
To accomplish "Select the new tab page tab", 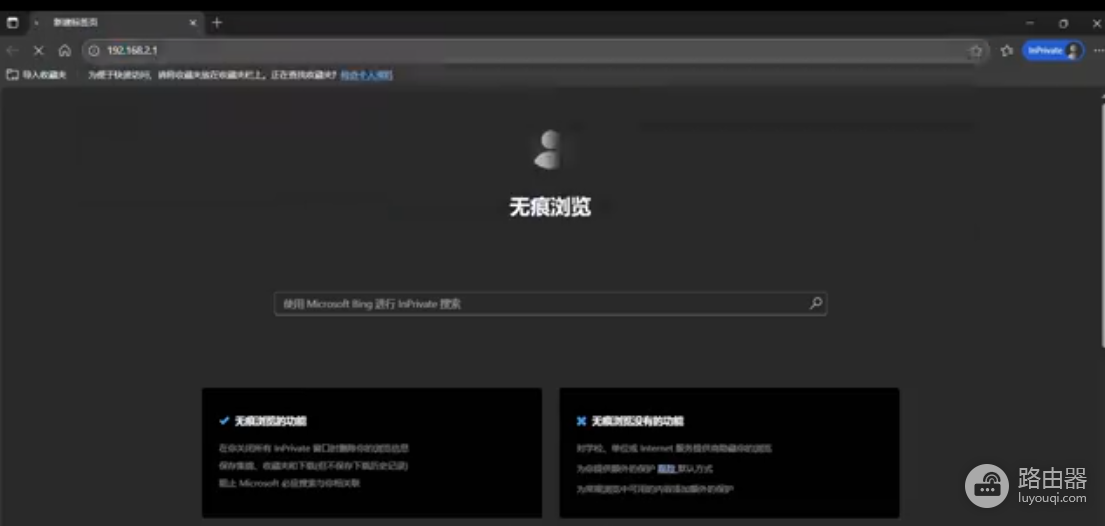I will pyautogui.click(x=116, y=23).
